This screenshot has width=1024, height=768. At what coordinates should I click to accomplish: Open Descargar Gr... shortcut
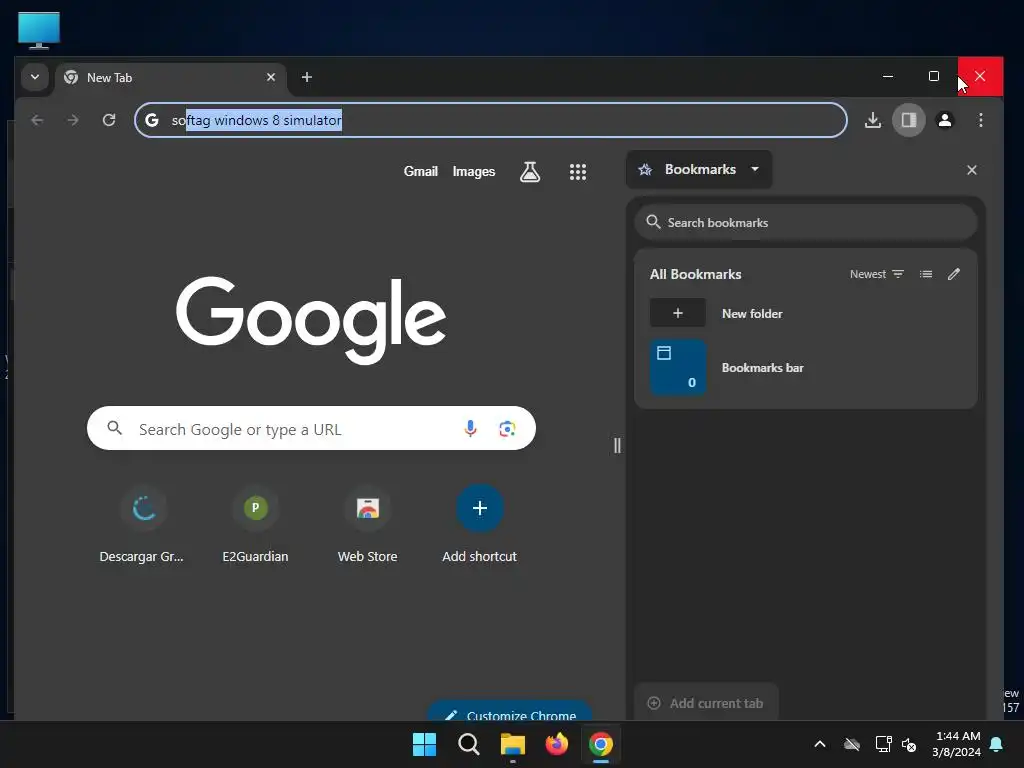coord(142,524)
